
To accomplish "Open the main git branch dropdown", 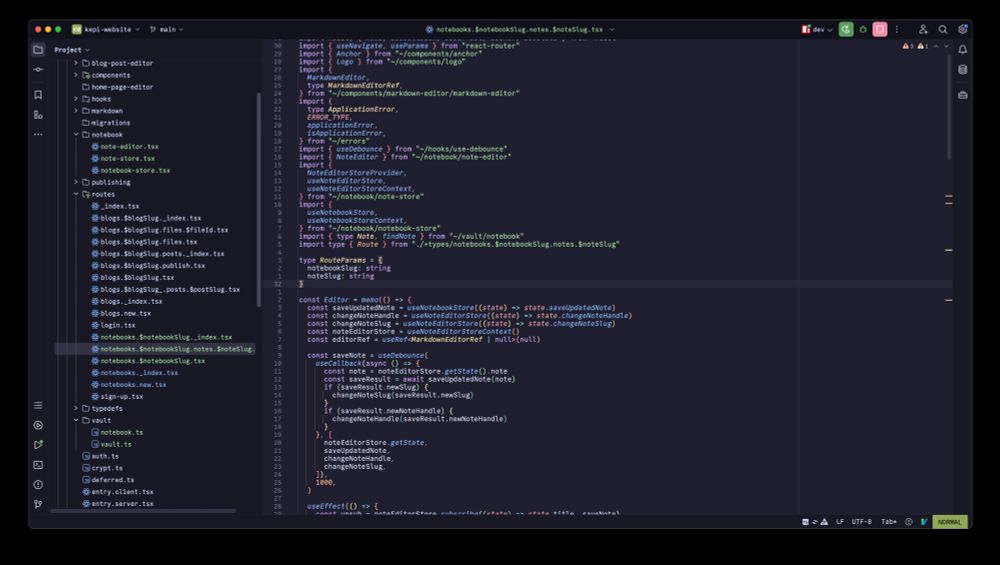I will (x=166, y=29).
